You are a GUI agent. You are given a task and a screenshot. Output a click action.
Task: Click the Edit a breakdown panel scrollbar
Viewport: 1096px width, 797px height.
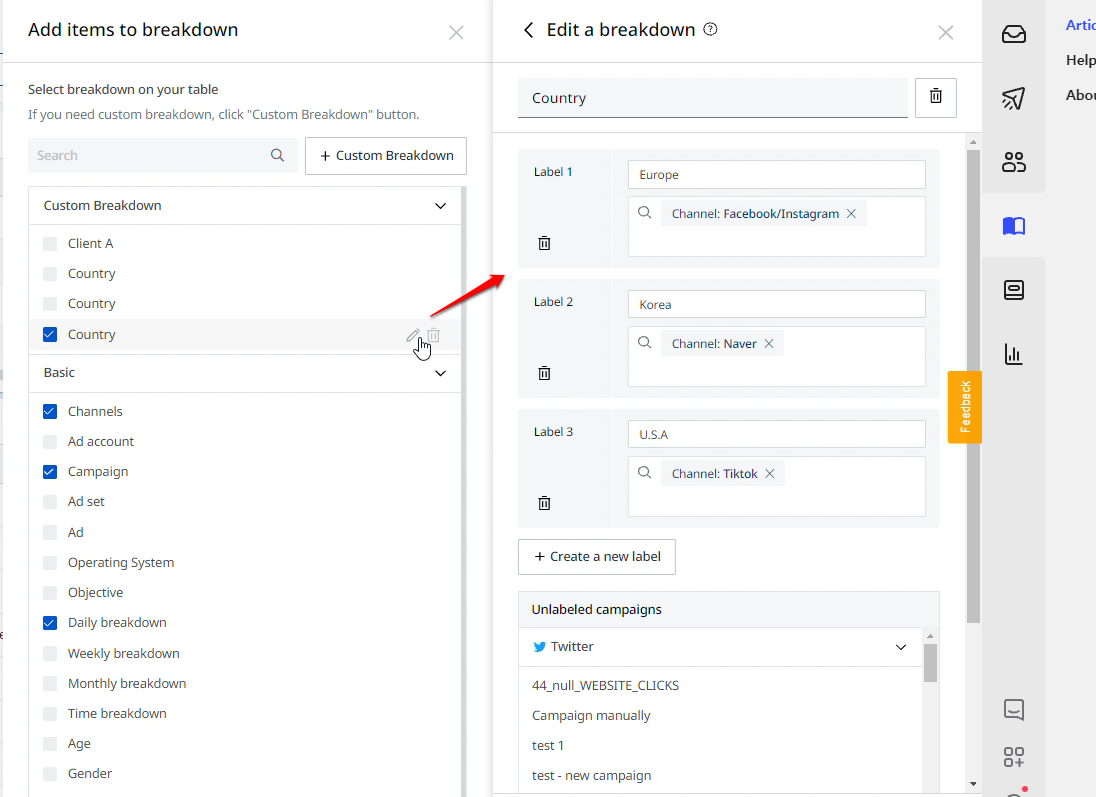pyautogui.click(x=973, y=386)
